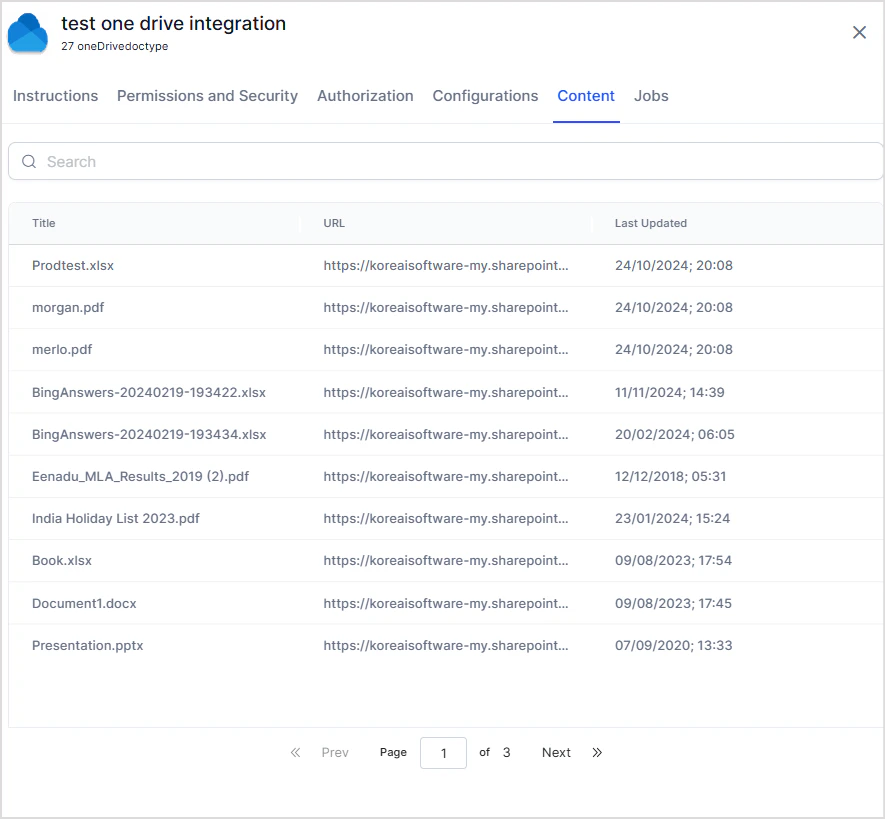Image resolution: width=885 pixels, height=819 pixels.
Task: Open URL in BingAnswers-20240219-193422.xlsx row
Action: coord(446,392)
